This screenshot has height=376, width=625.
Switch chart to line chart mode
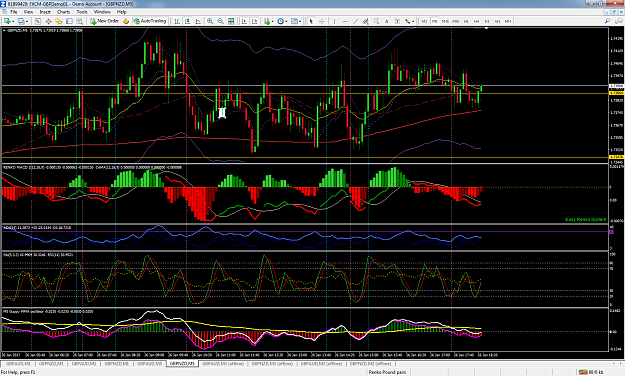[198, 21]
